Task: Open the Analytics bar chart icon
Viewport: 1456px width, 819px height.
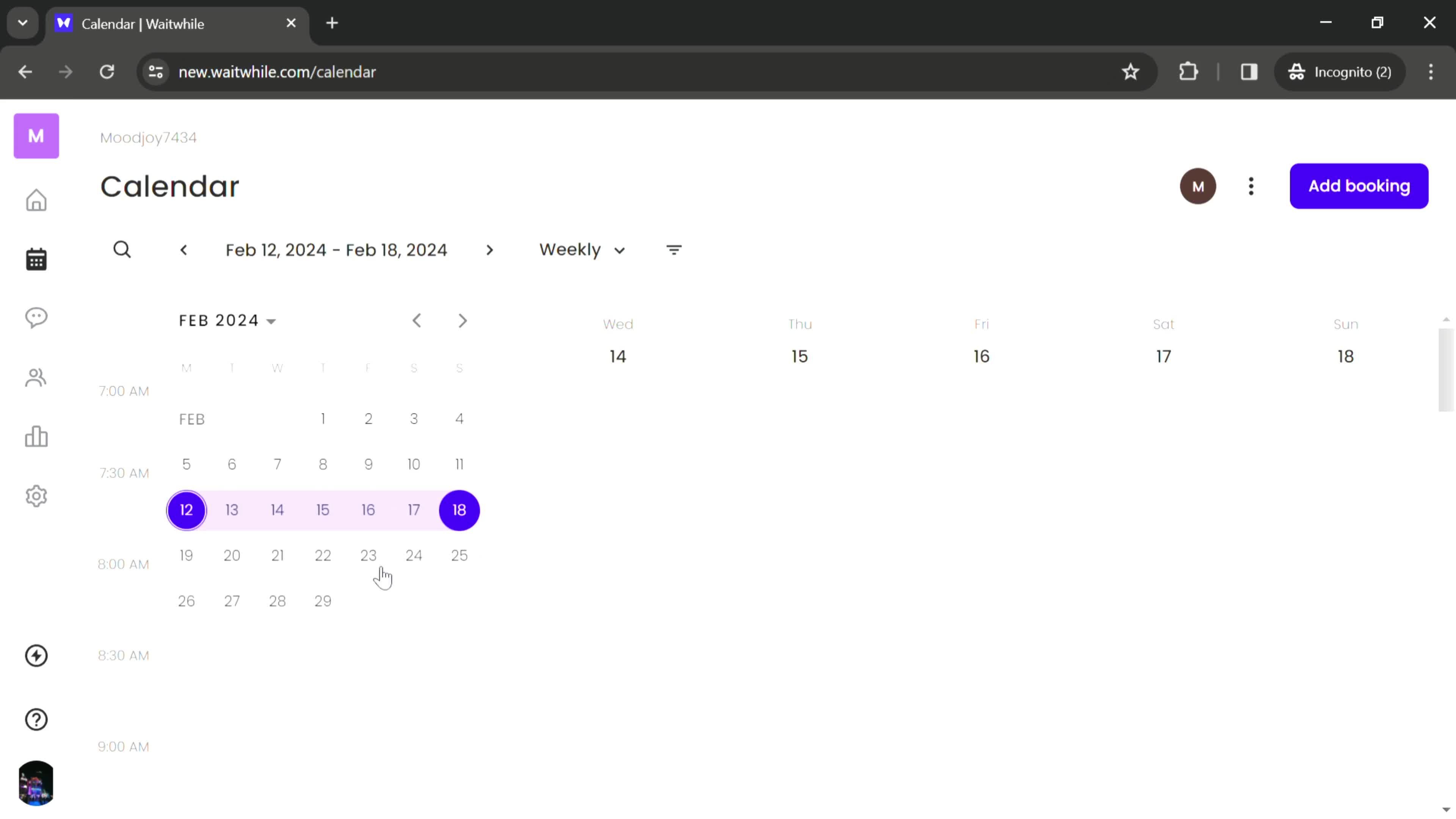Action: click(36, 437)
